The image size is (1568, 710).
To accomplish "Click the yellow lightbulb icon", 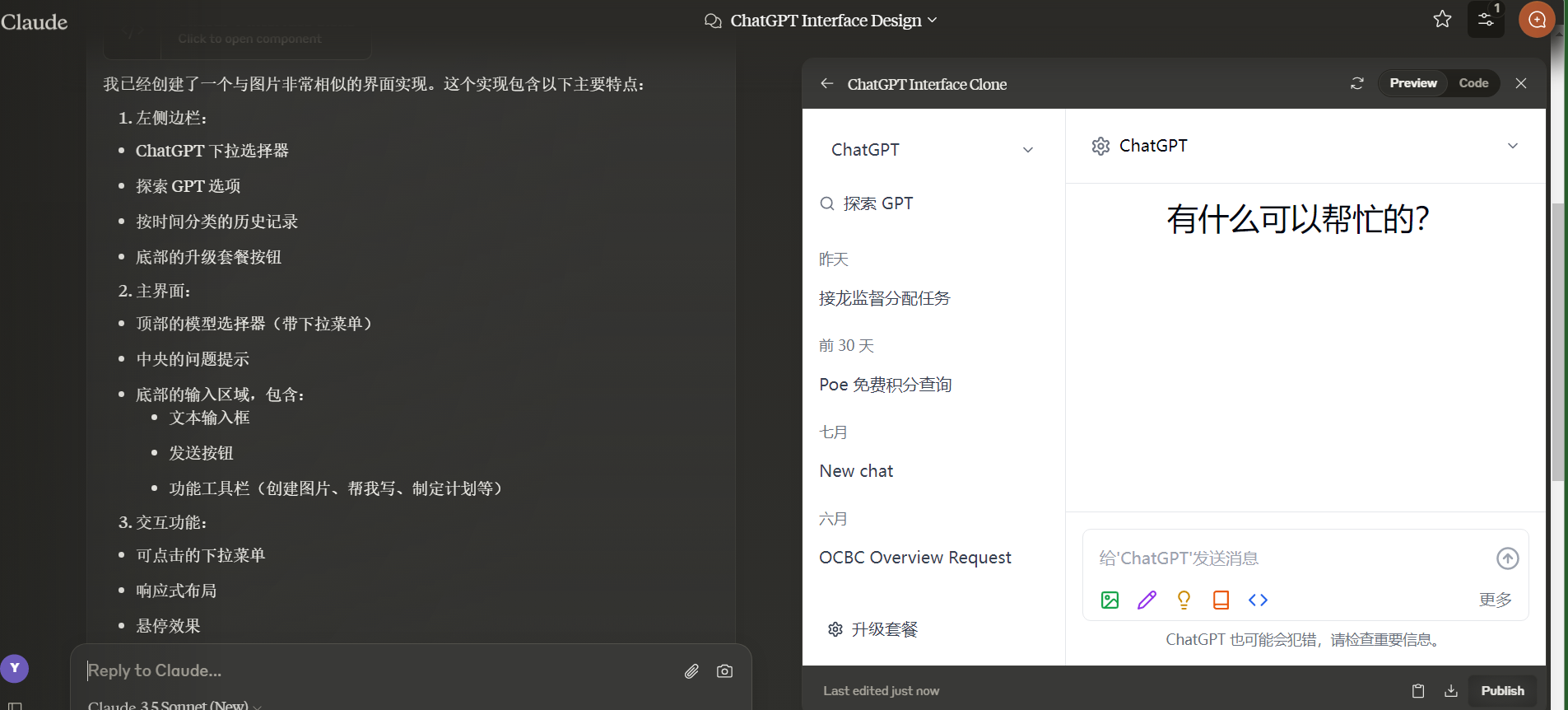I will (x=1184, y=600).
